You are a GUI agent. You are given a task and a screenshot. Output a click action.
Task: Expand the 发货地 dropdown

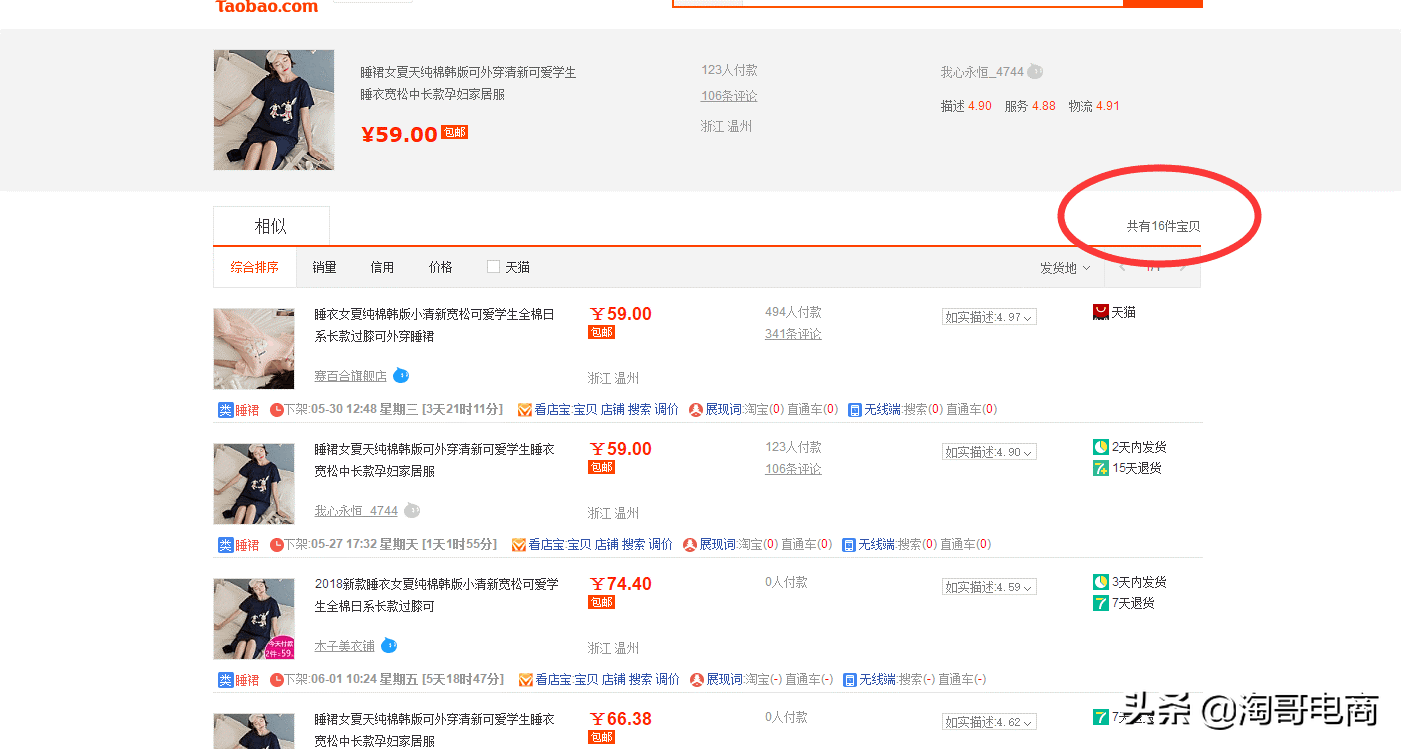click(x=1065, y=268)
